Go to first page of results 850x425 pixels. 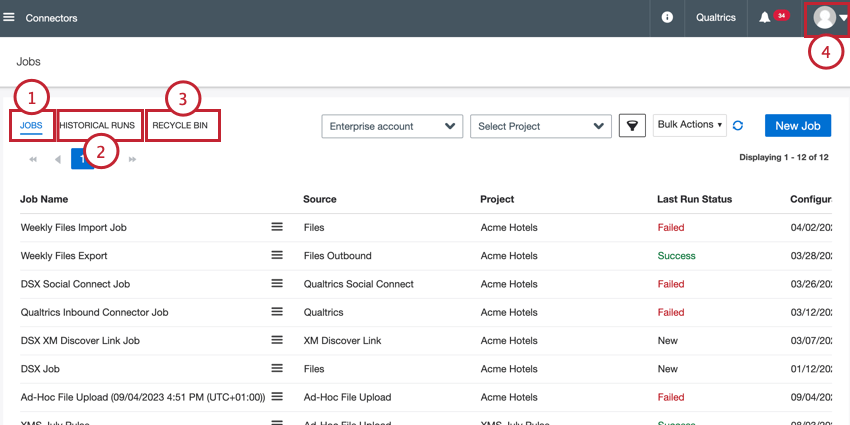pyautogui.click(x=33, y=159)
